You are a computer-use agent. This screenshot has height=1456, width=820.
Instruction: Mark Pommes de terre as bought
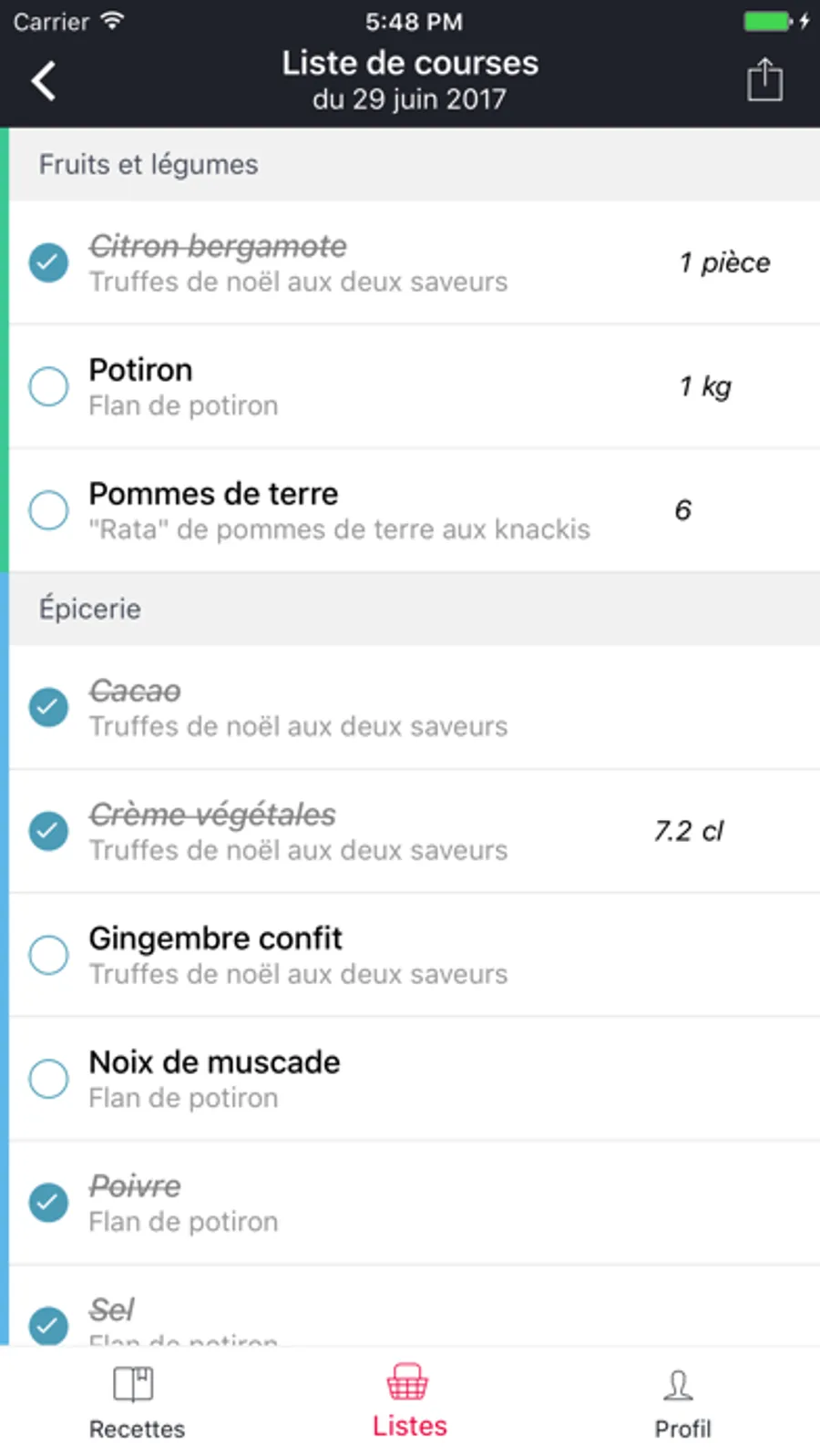click(48, 510)
